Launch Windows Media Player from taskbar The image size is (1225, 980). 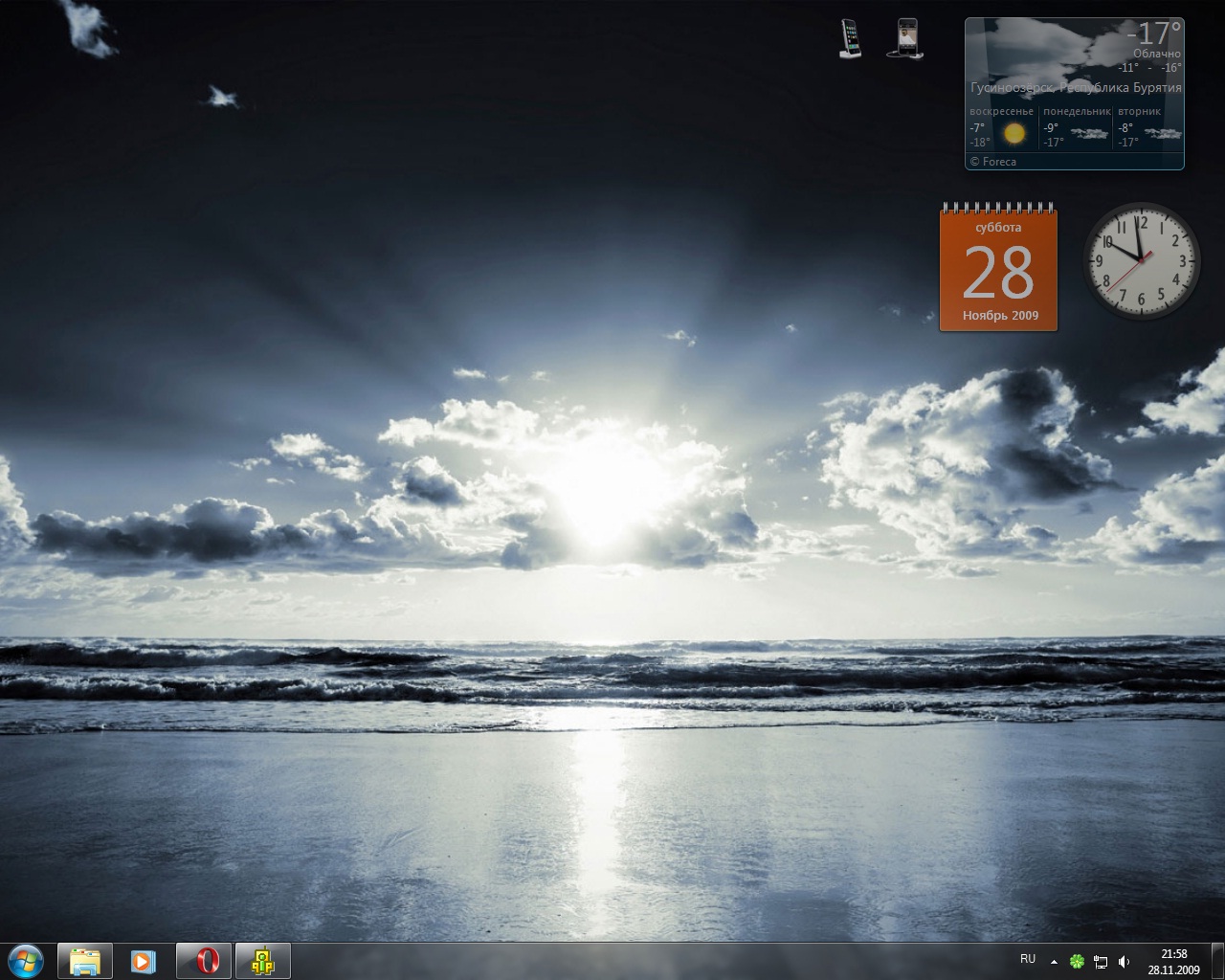click(144, 961)
